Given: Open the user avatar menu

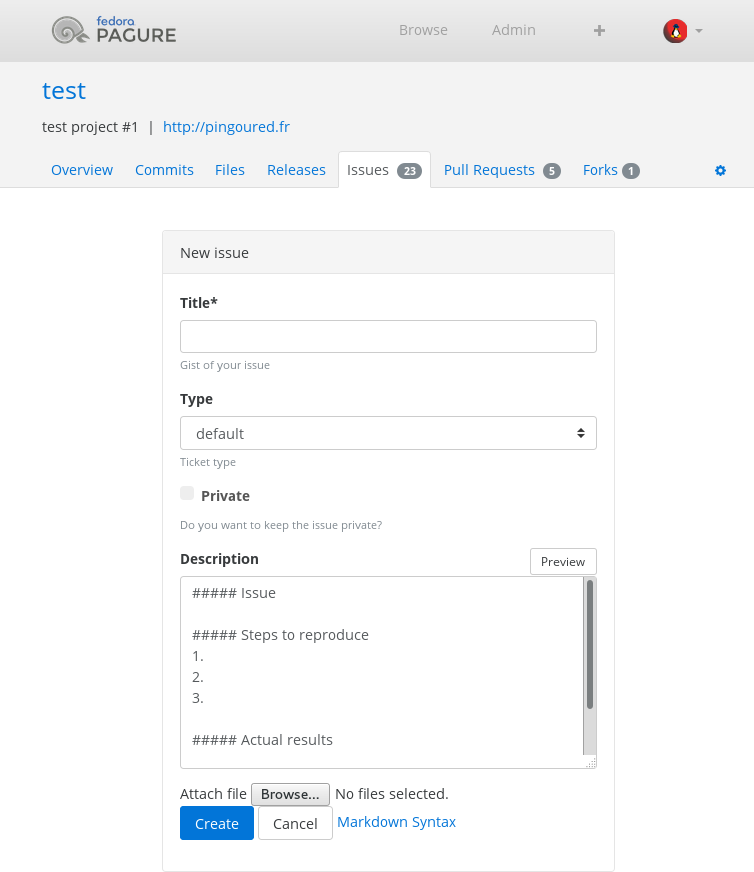Looking at the screenshot, I should (675, 31).
